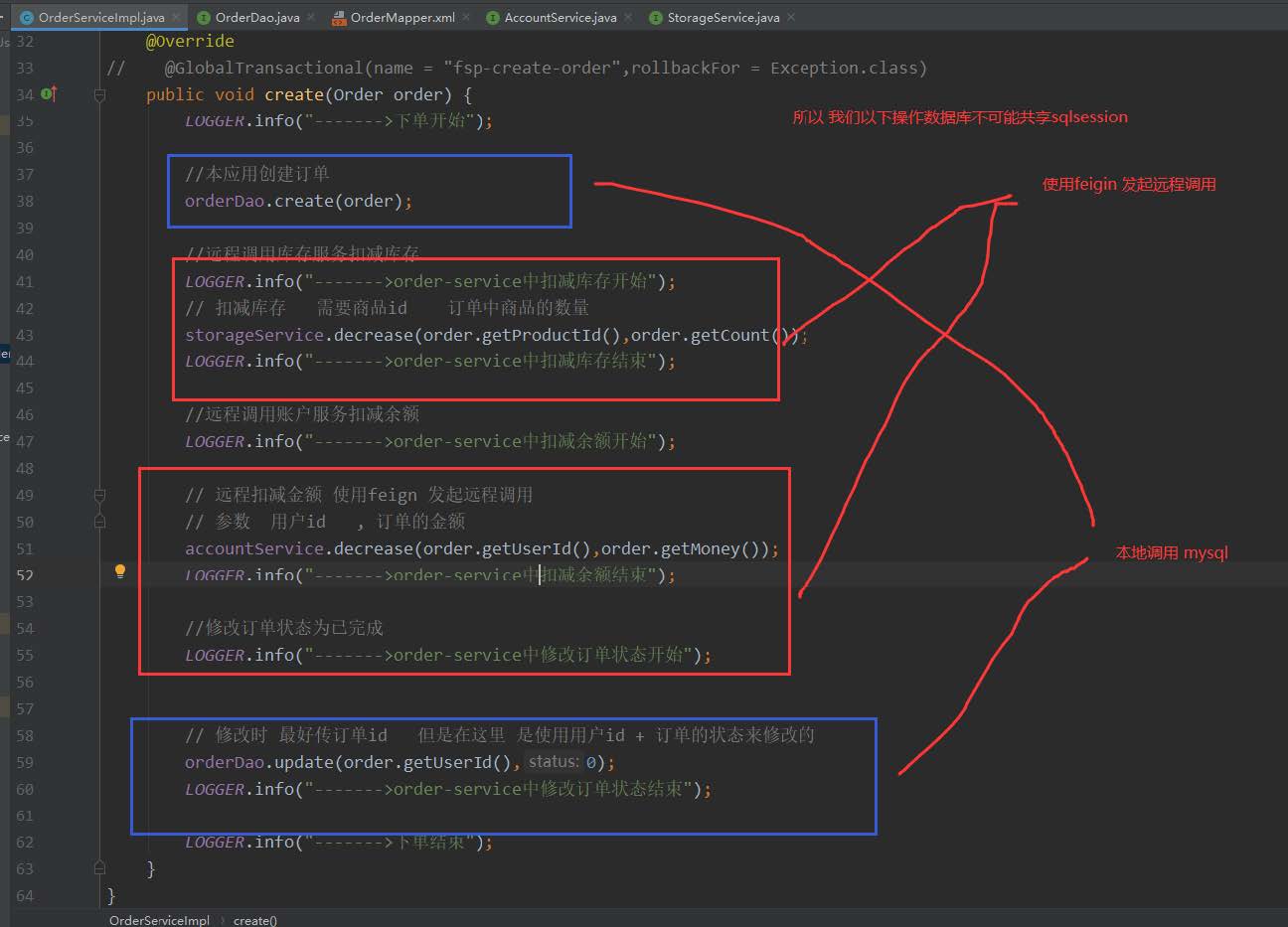The image size is (1288, 927).
Task: Toggle the comment fold marker on line 50
Action: pyautogui.click(x=99, y=522)
